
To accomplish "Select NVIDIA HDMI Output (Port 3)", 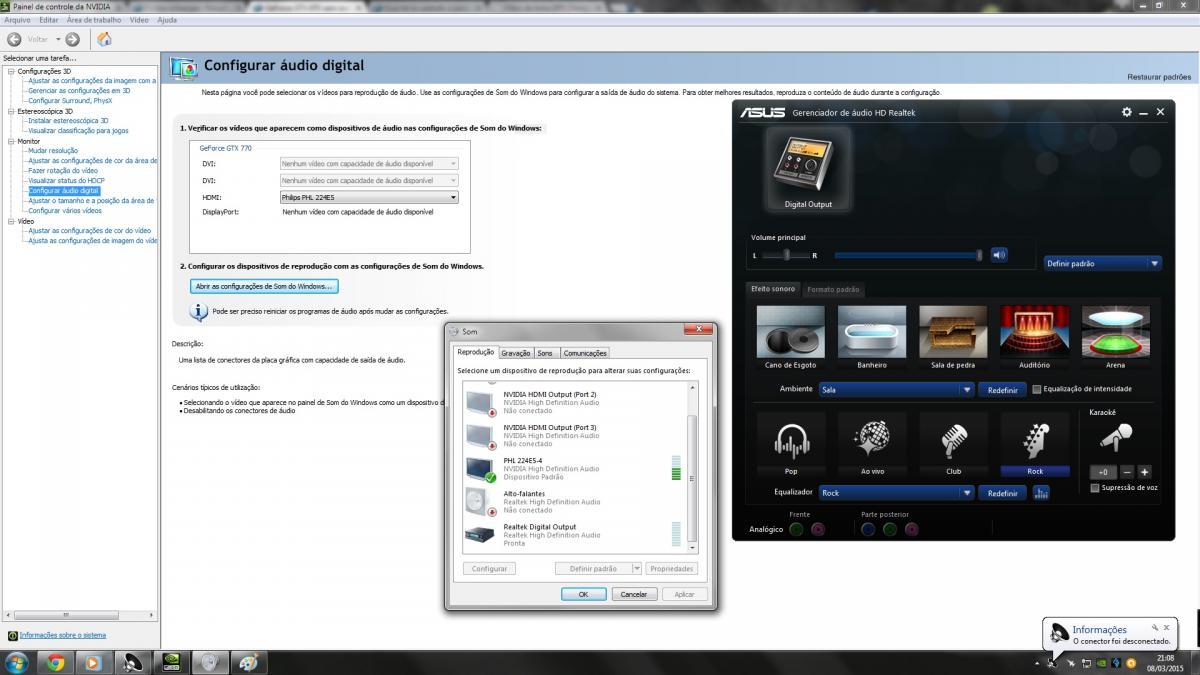I will click(x=572, y=435).
